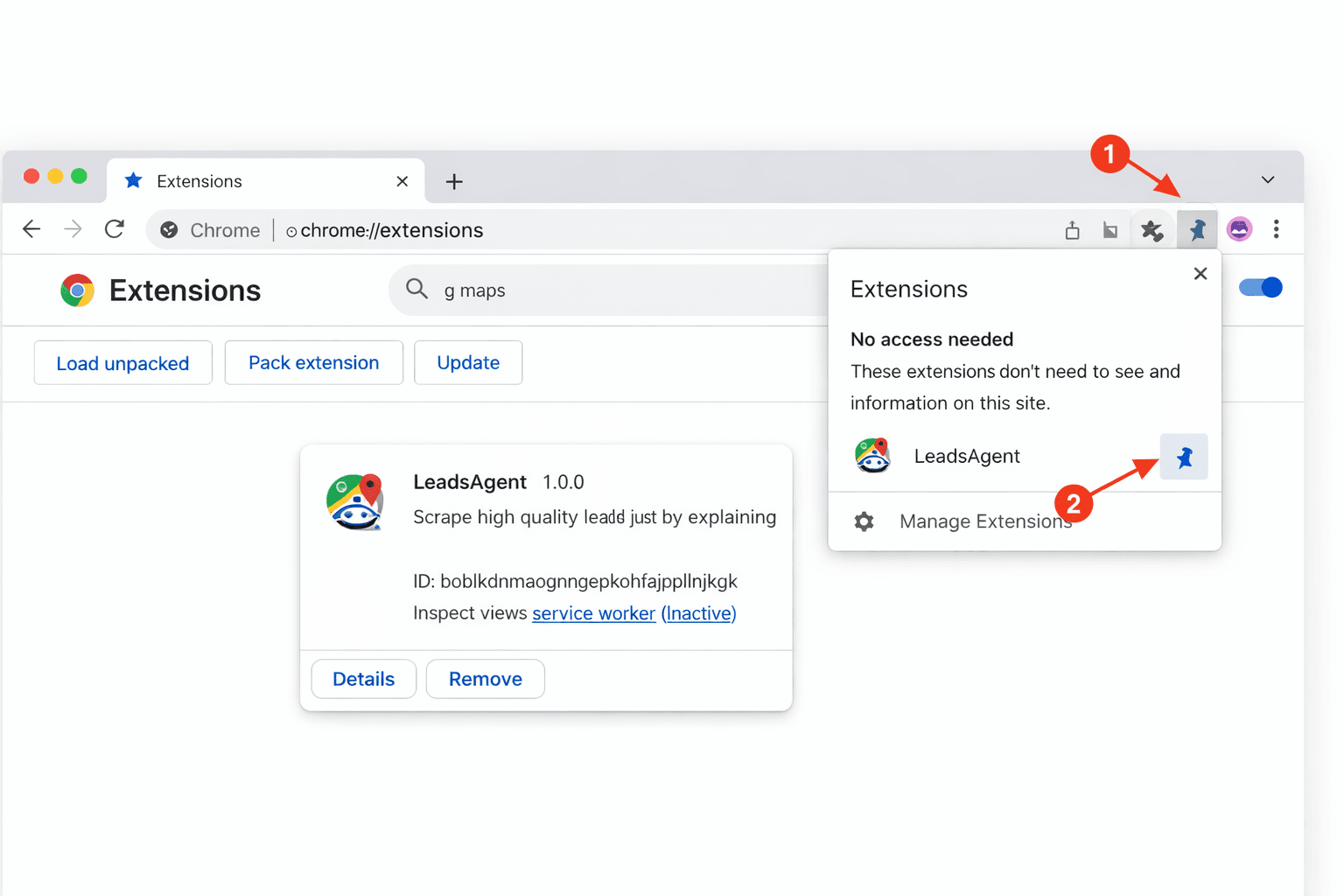Viewport: 1344px width, 896px height.
Task: Expand the tab search chevron in the title bar
Action: pos(1267,179)
